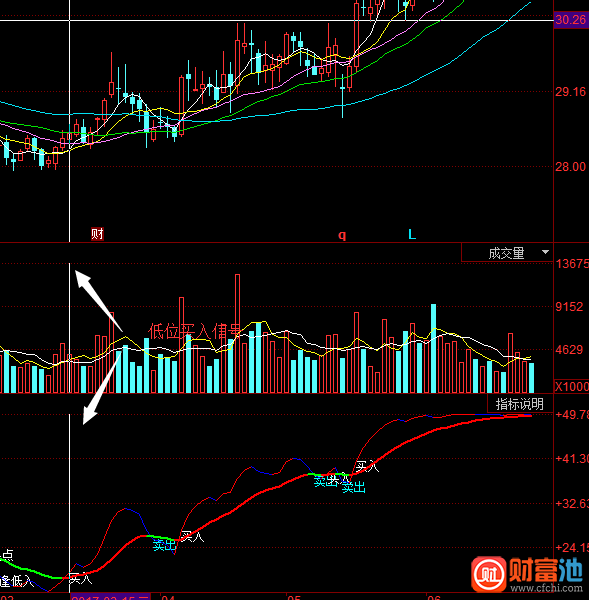This screenshot has width=589, height=600.
Task: Click the 30.26 crosshair price tag
Action: 571,20
